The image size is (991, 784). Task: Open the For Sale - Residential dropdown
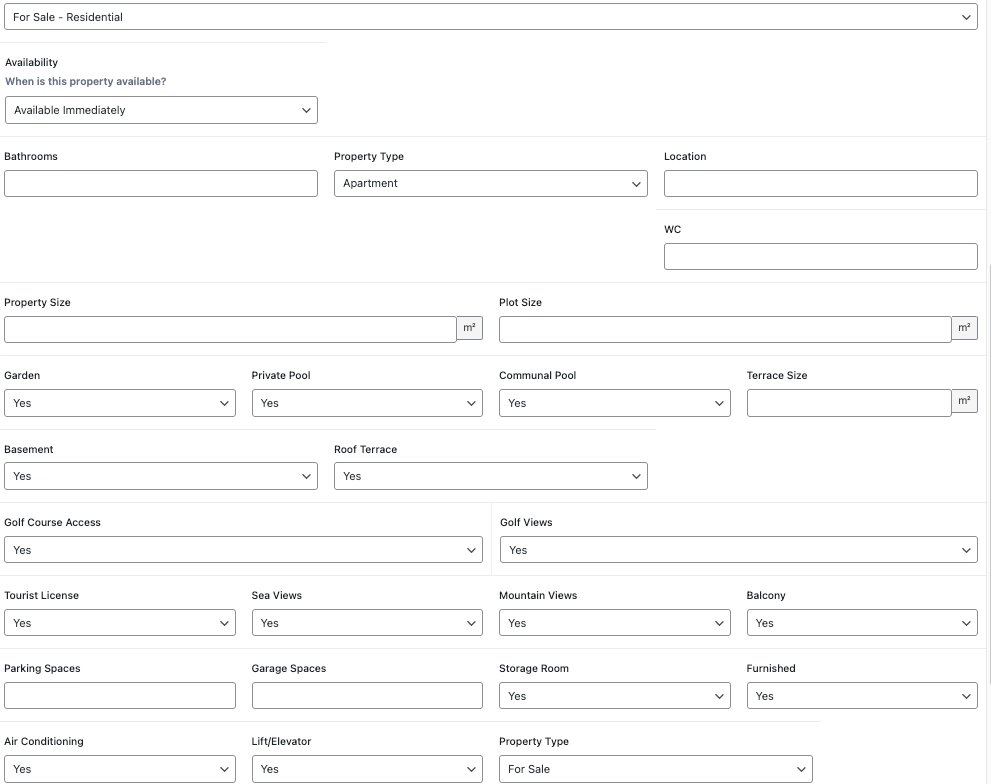[490, 17]
